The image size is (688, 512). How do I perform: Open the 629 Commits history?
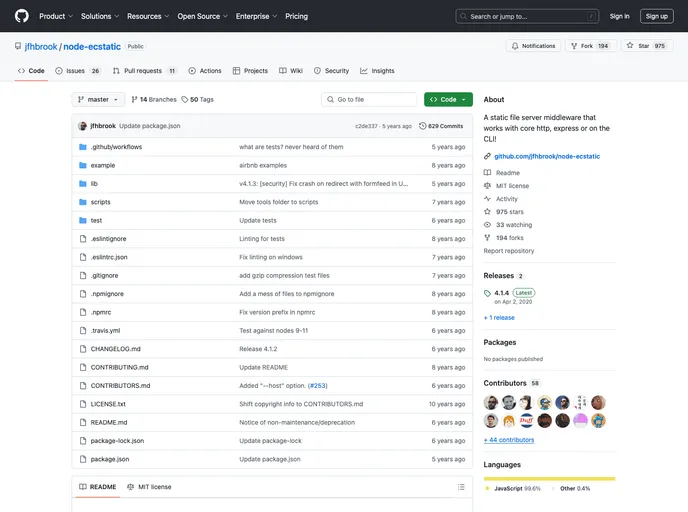point(441,126)
